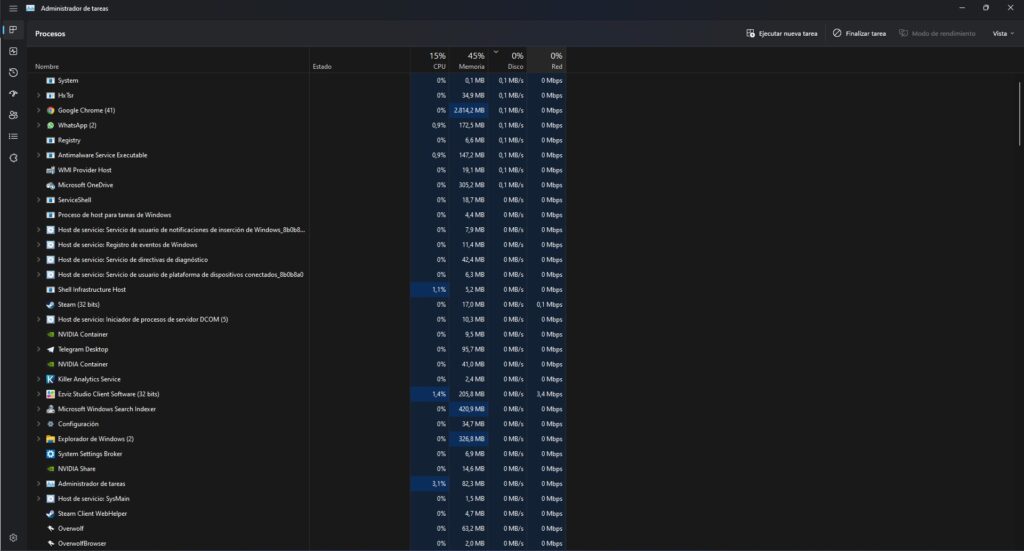Image resolution: width=1024 pixels, height=551 pixels.
Task: Expand the Google Chrome (41) process group
Action: 38,110
